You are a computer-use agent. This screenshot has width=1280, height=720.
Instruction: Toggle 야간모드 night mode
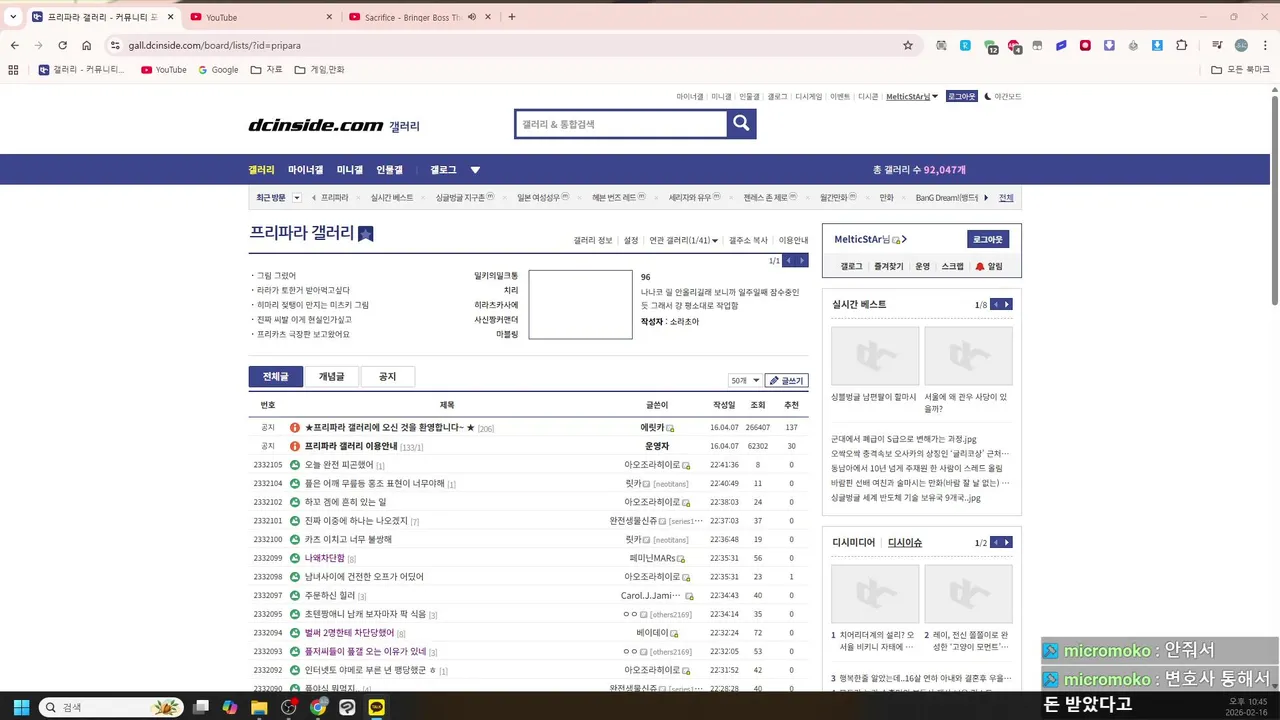click(1003, 97)
